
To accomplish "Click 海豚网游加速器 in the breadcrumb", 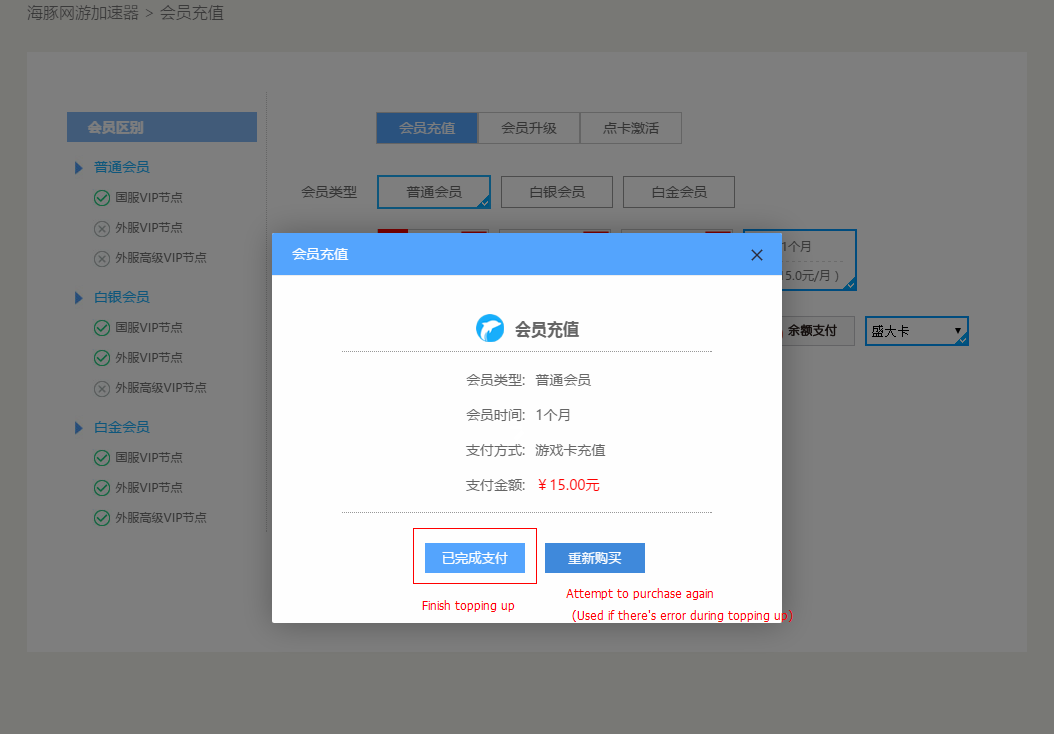I will [x=83, y=13].
